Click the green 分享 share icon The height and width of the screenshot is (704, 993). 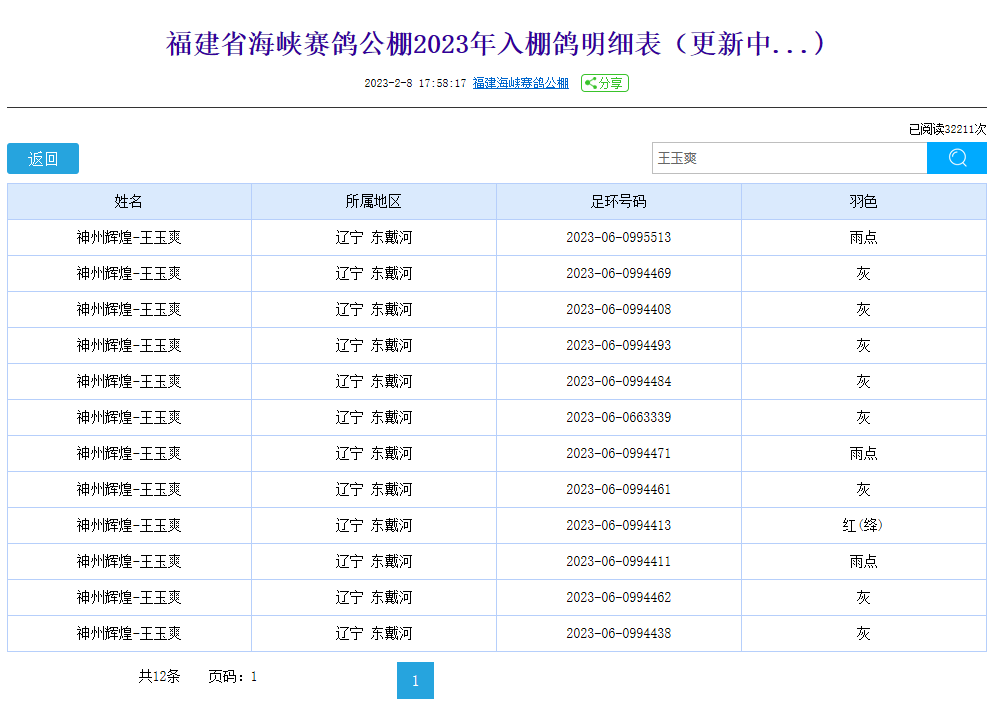pos(605,83)
